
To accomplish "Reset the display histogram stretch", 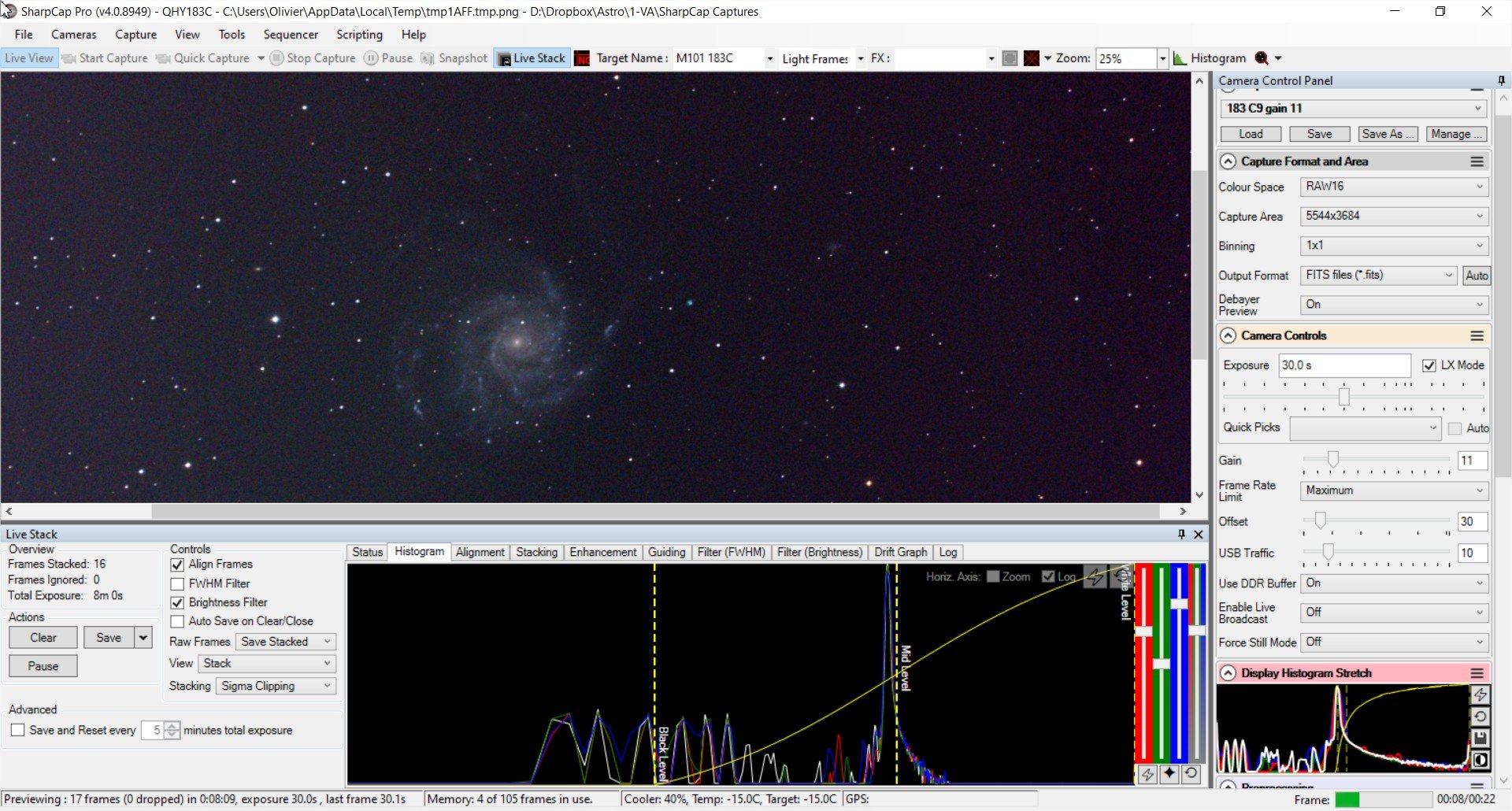I will [1480, 717].
